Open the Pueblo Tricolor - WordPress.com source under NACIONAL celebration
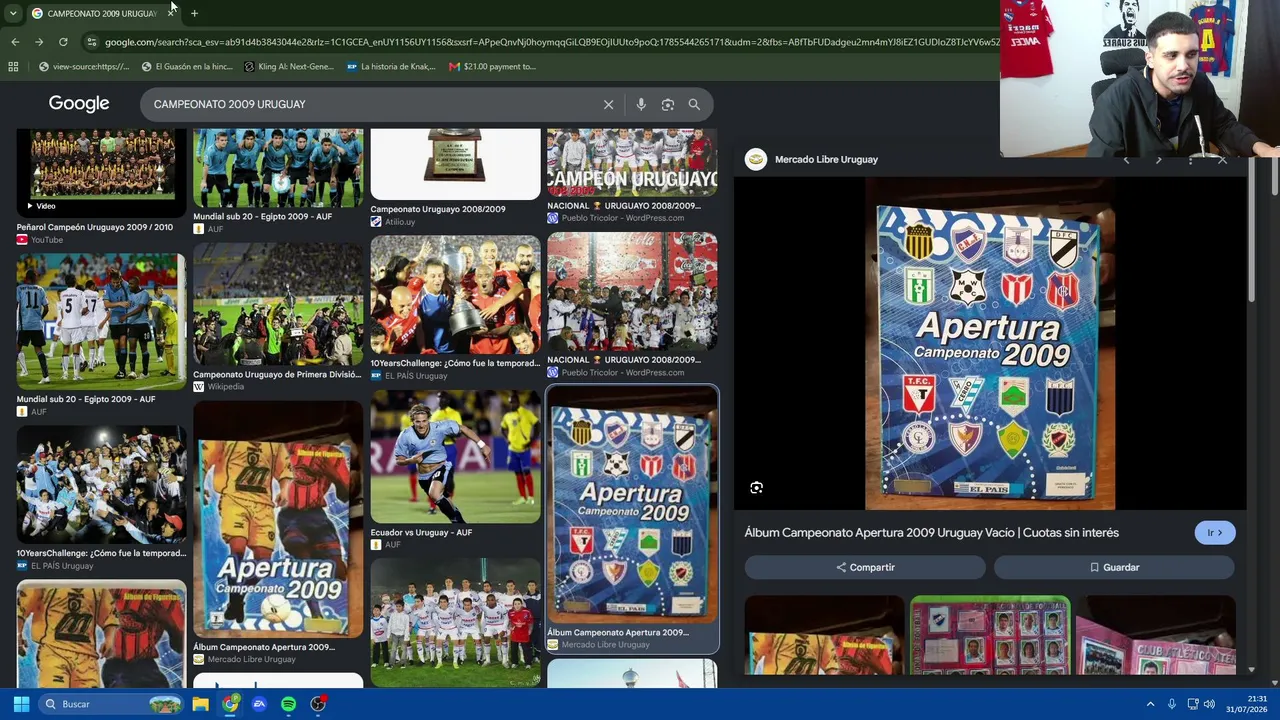1280x720 pixels. pos(623,373)
